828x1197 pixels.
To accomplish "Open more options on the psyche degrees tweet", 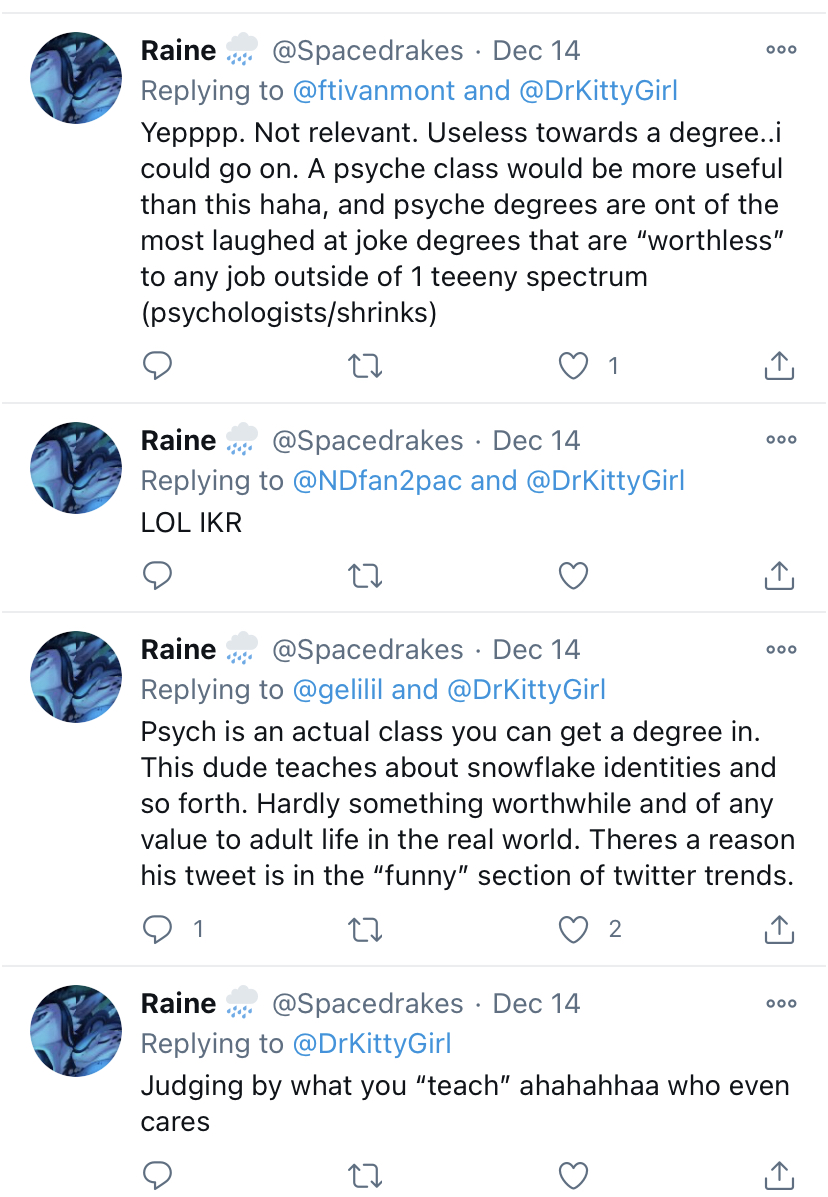I will click(781, 50).
